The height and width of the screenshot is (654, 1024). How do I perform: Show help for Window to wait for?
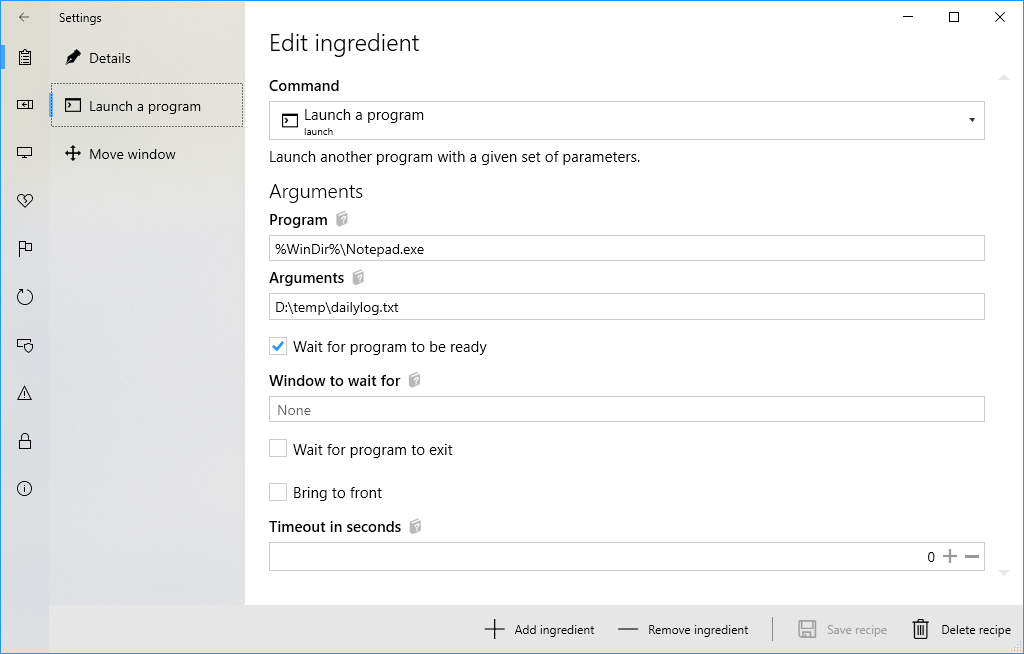(x=415, y=380)
